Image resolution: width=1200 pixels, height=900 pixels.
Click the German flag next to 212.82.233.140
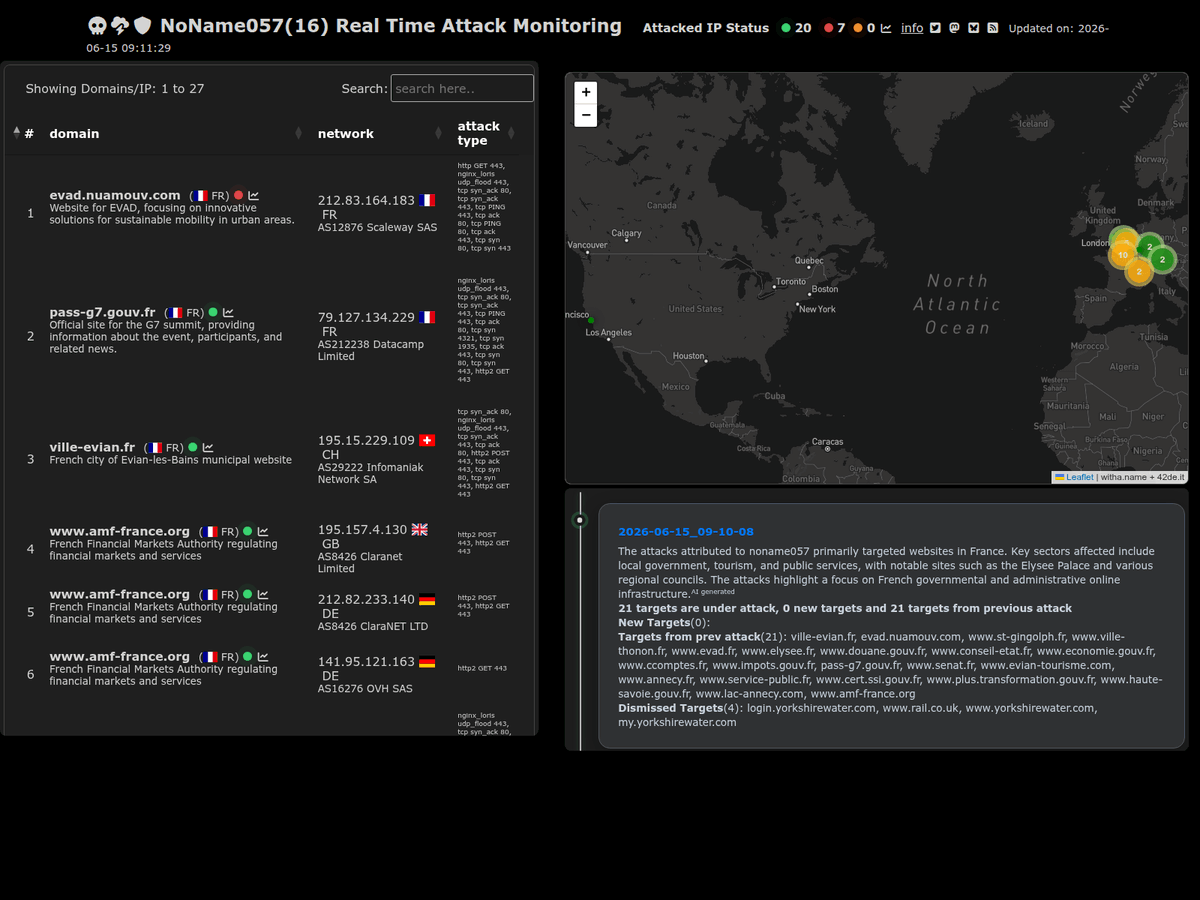point(427,599)
